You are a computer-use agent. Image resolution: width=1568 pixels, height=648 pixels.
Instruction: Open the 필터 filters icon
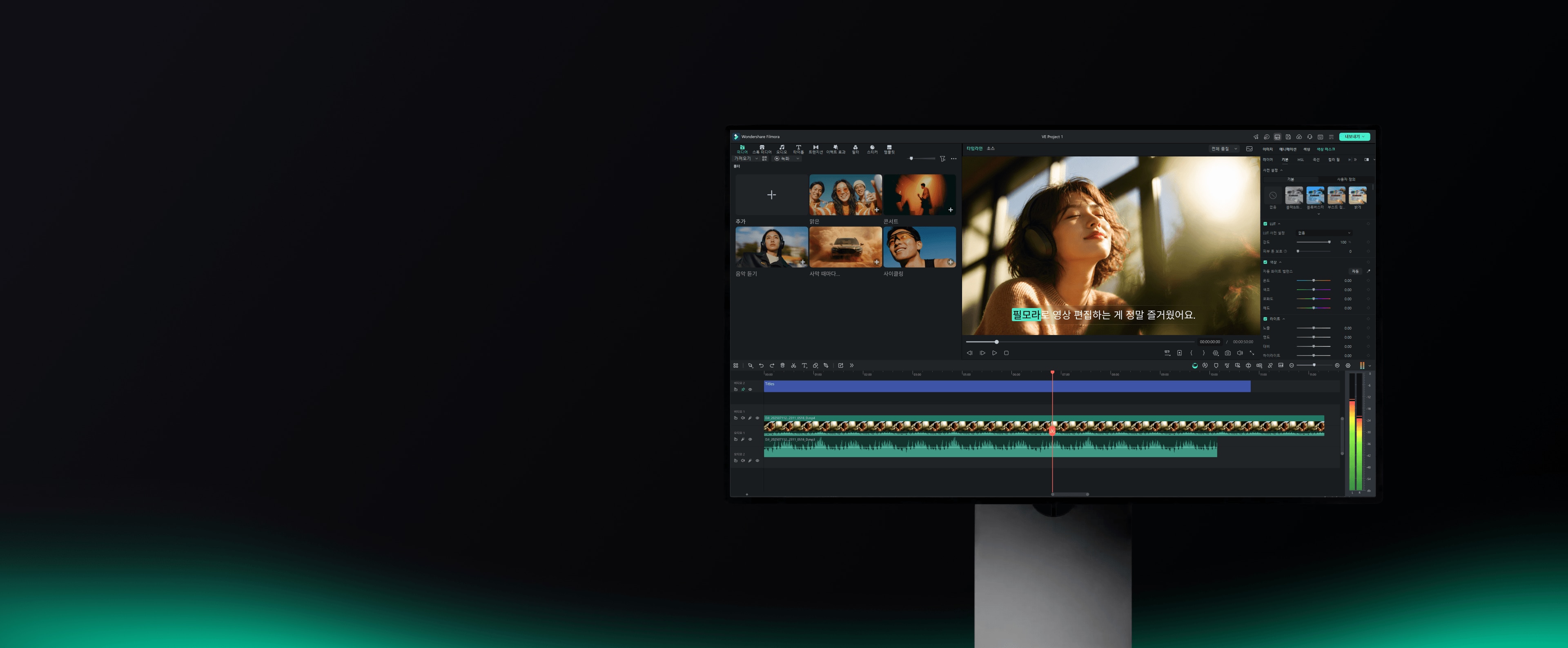tap(855, 149)
